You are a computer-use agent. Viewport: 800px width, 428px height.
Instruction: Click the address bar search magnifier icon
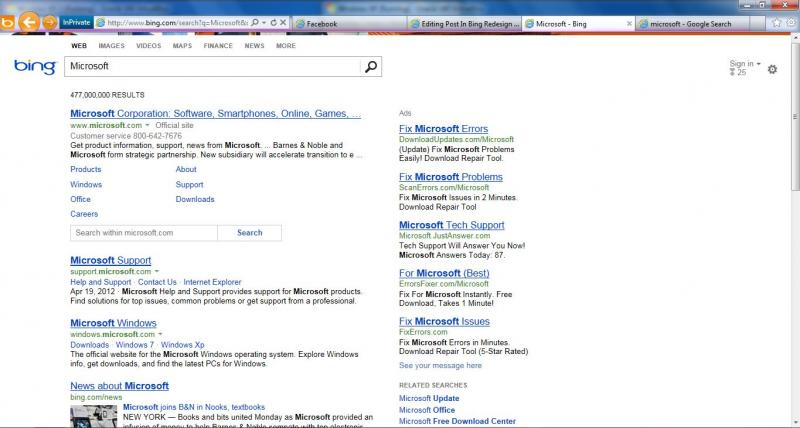tap(255, 23)
